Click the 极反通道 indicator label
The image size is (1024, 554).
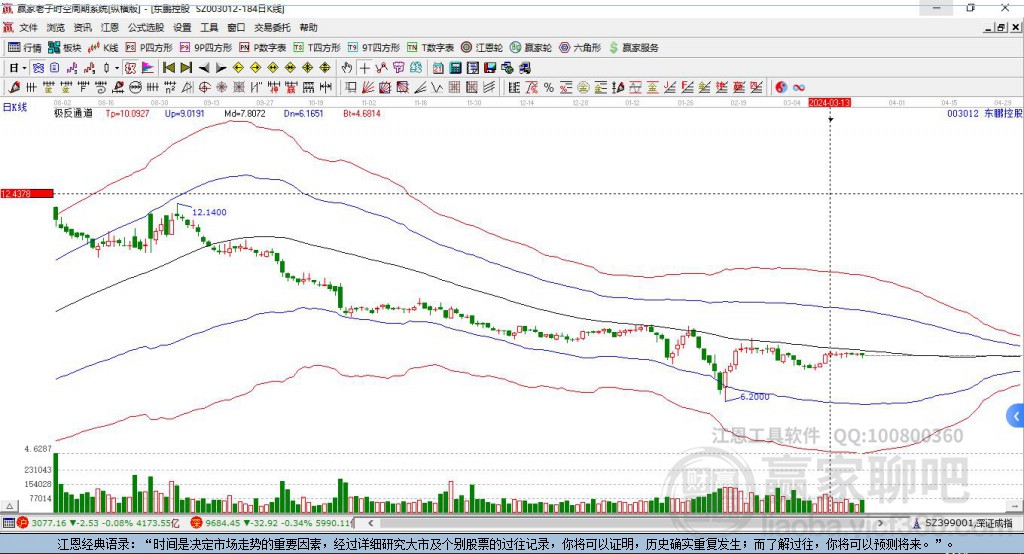pos(73,113)
